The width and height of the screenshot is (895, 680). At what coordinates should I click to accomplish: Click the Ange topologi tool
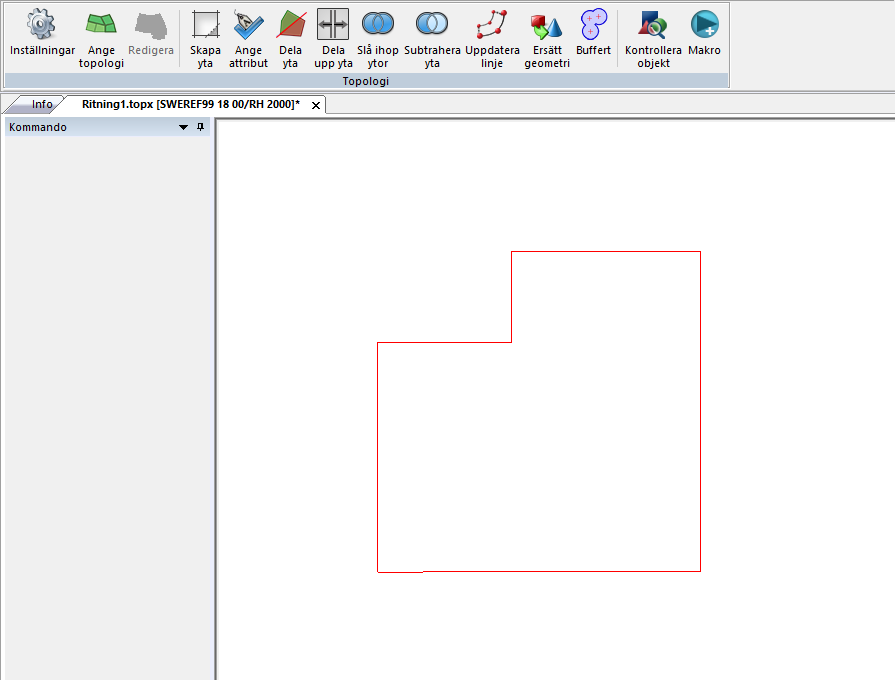pyautogui.click(x=101, y=38)
